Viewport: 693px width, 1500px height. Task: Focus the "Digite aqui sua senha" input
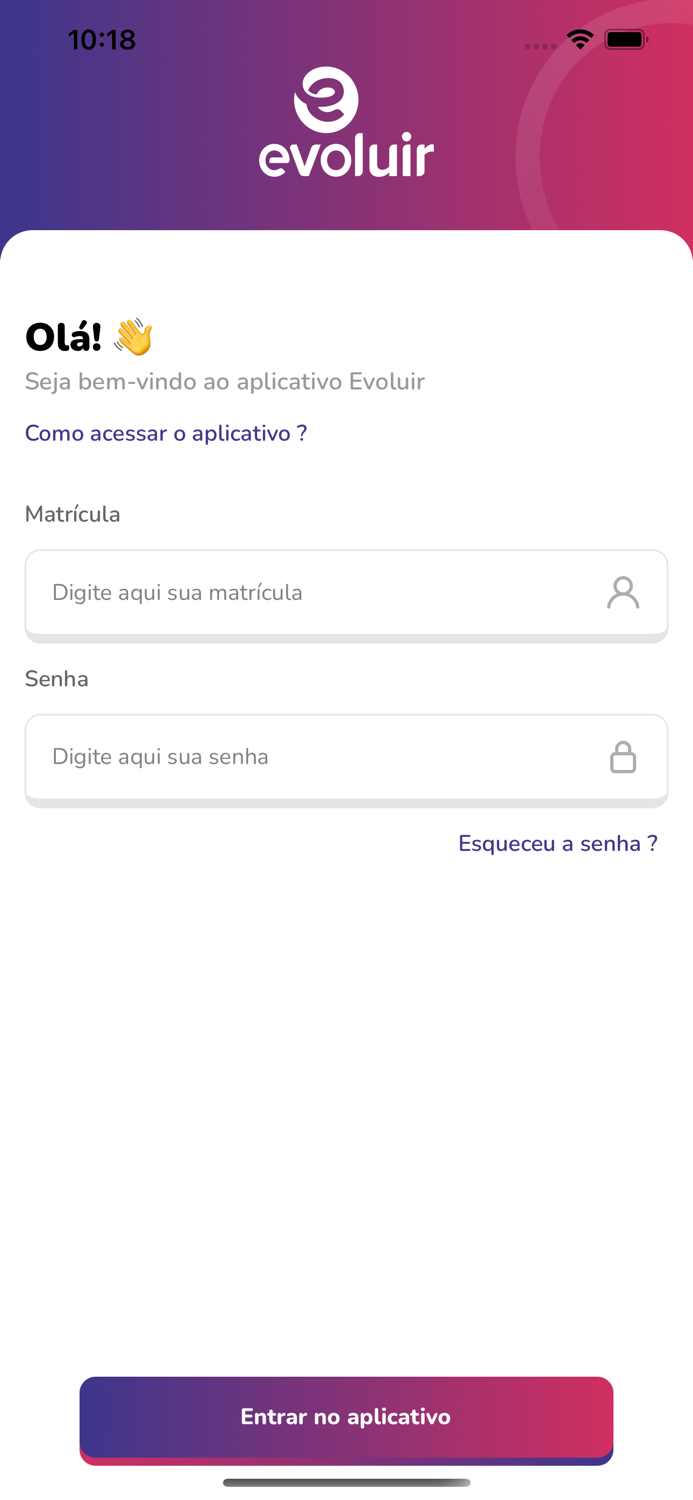(x=310, y=757)
